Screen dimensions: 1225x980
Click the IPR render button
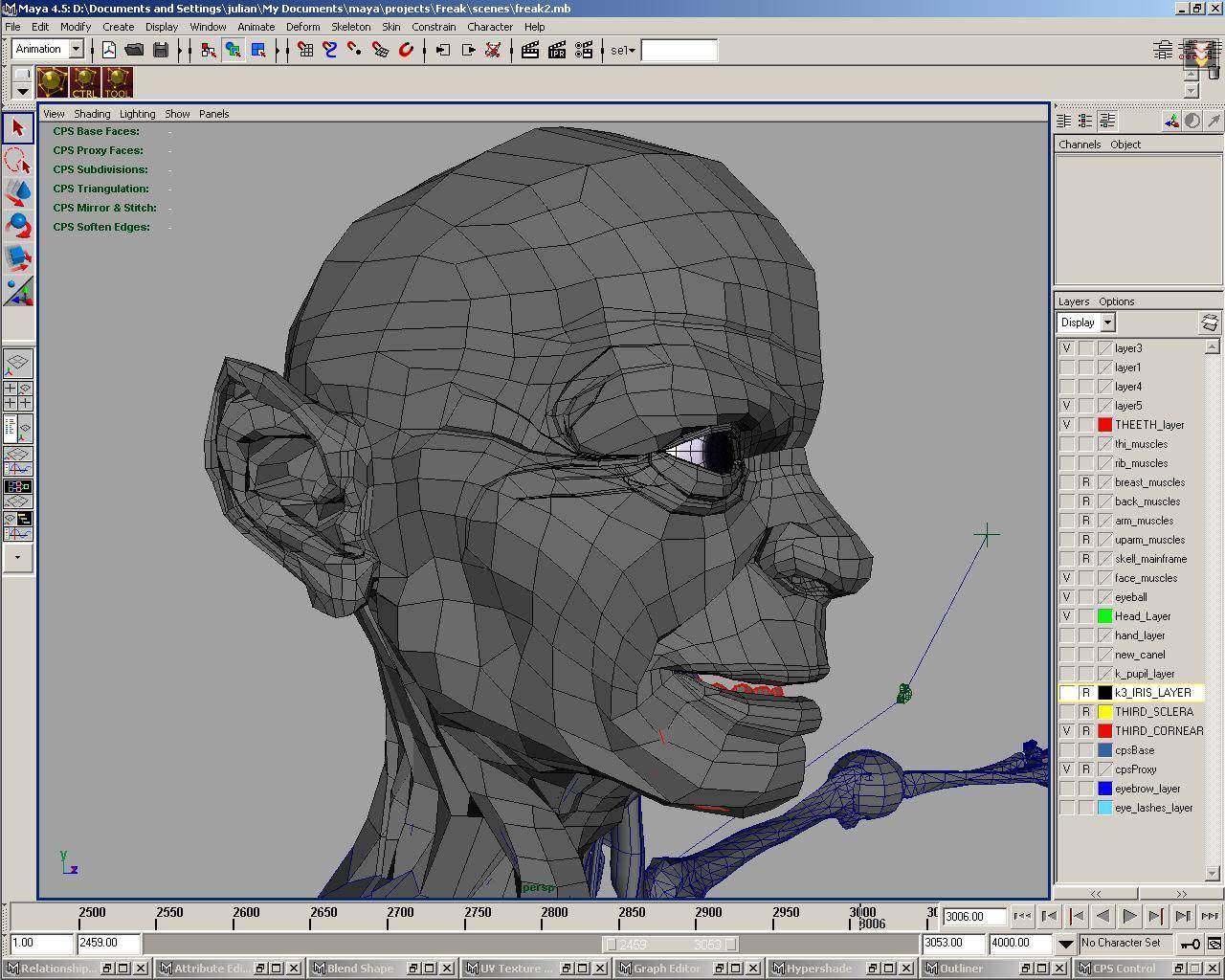[556, 50]
